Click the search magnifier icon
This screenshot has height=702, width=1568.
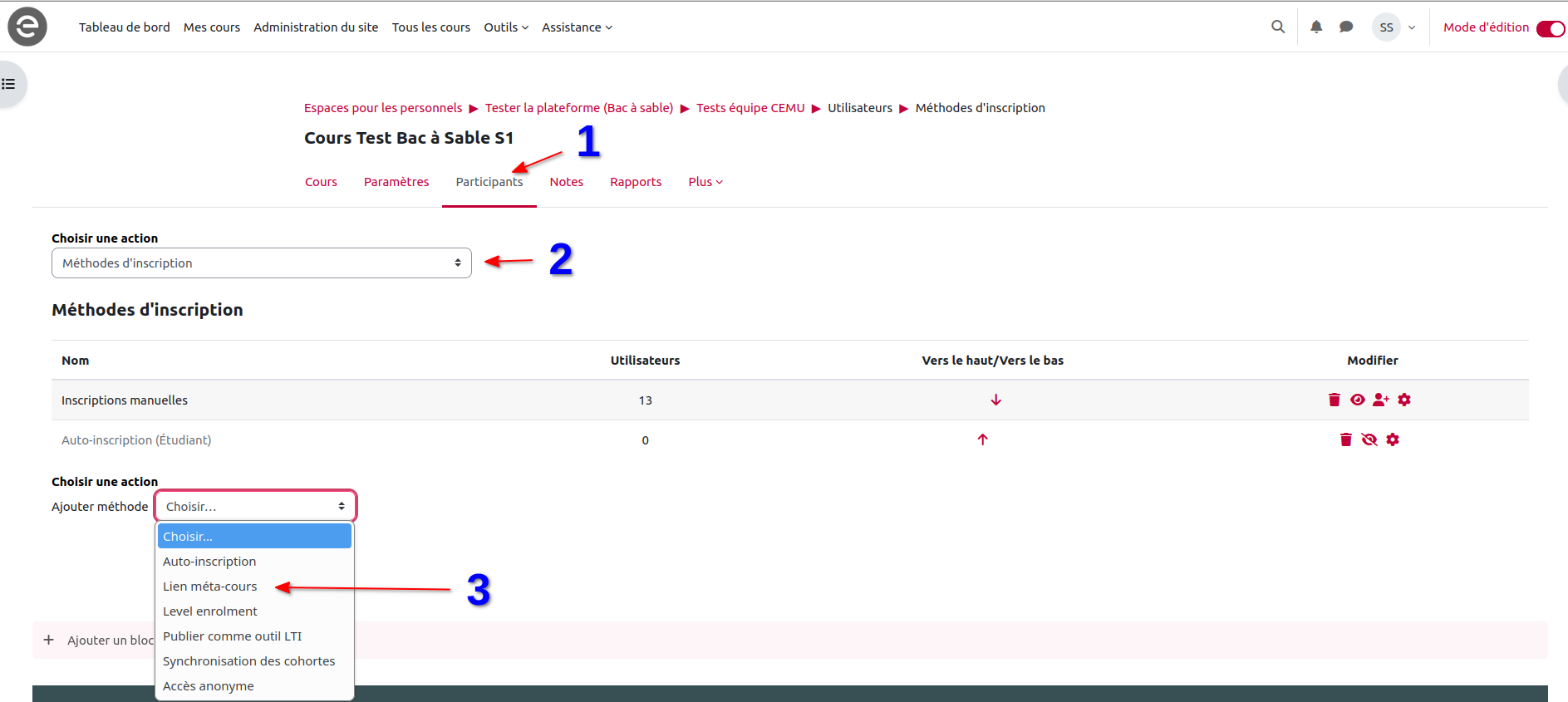[x=1278, y=27]
